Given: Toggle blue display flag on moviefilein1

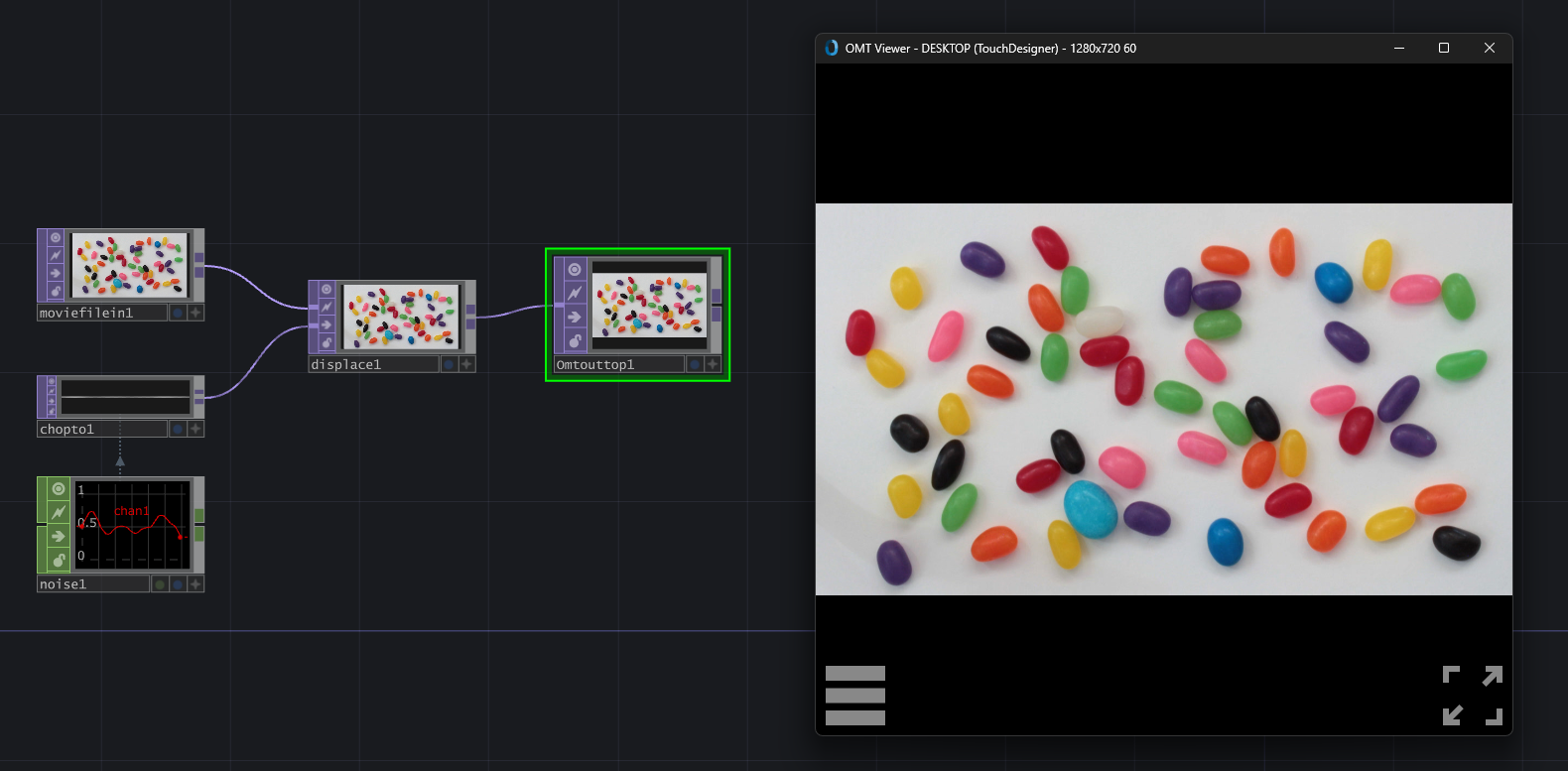Looking at the screenshot, I should (x=178, y=313).
